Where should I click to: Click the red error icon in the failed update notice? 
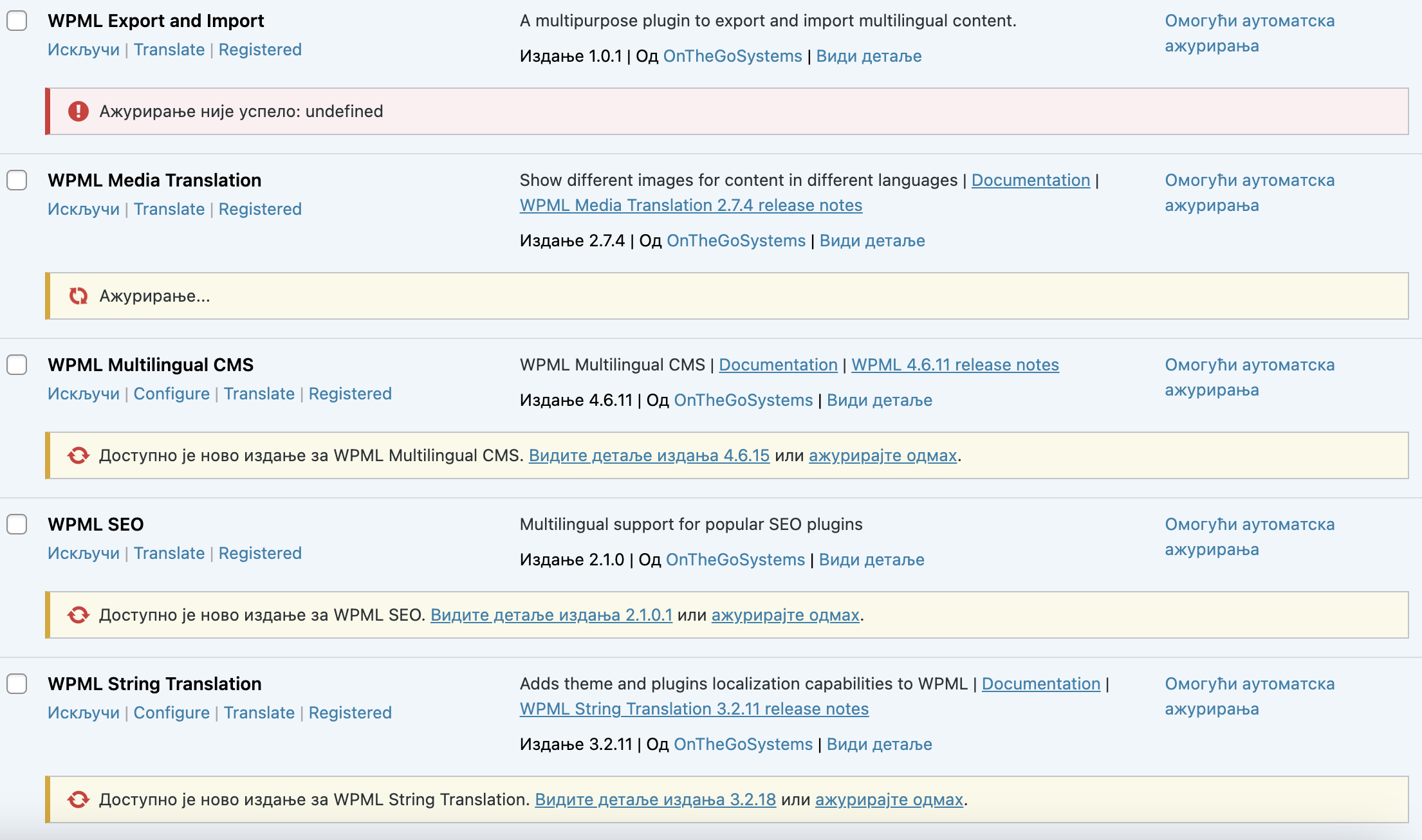[78, 111]
